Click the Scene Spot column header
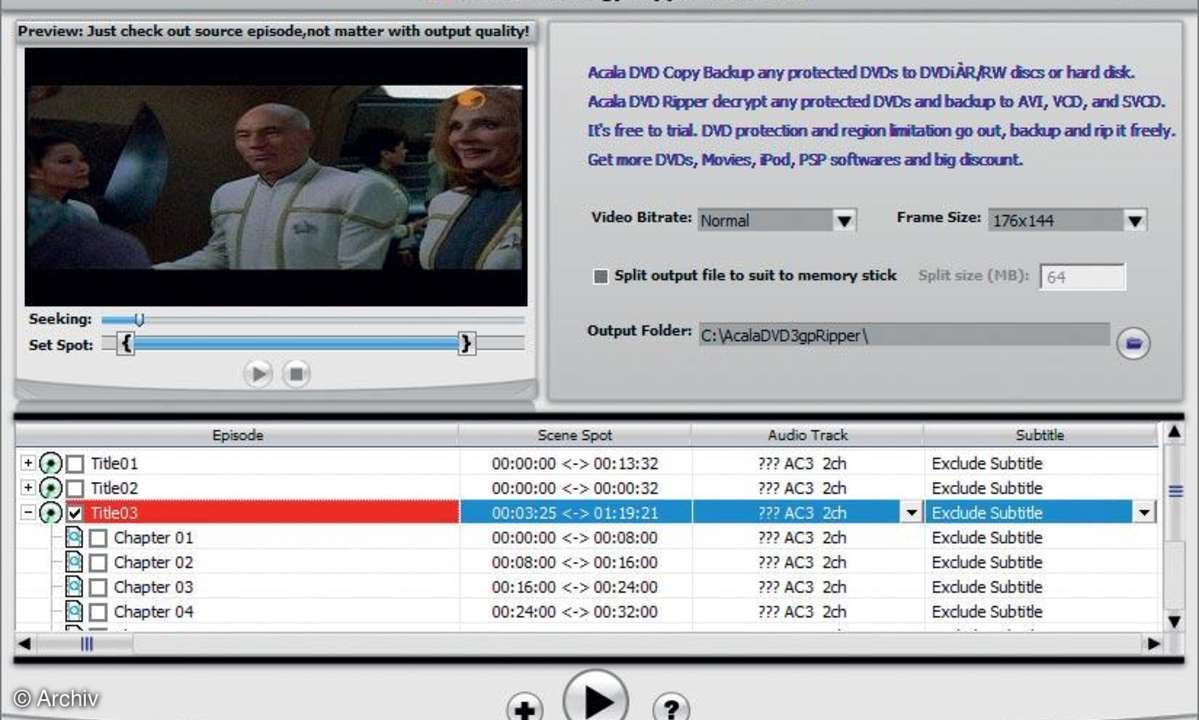The image size is (1199, 720). 574,435
